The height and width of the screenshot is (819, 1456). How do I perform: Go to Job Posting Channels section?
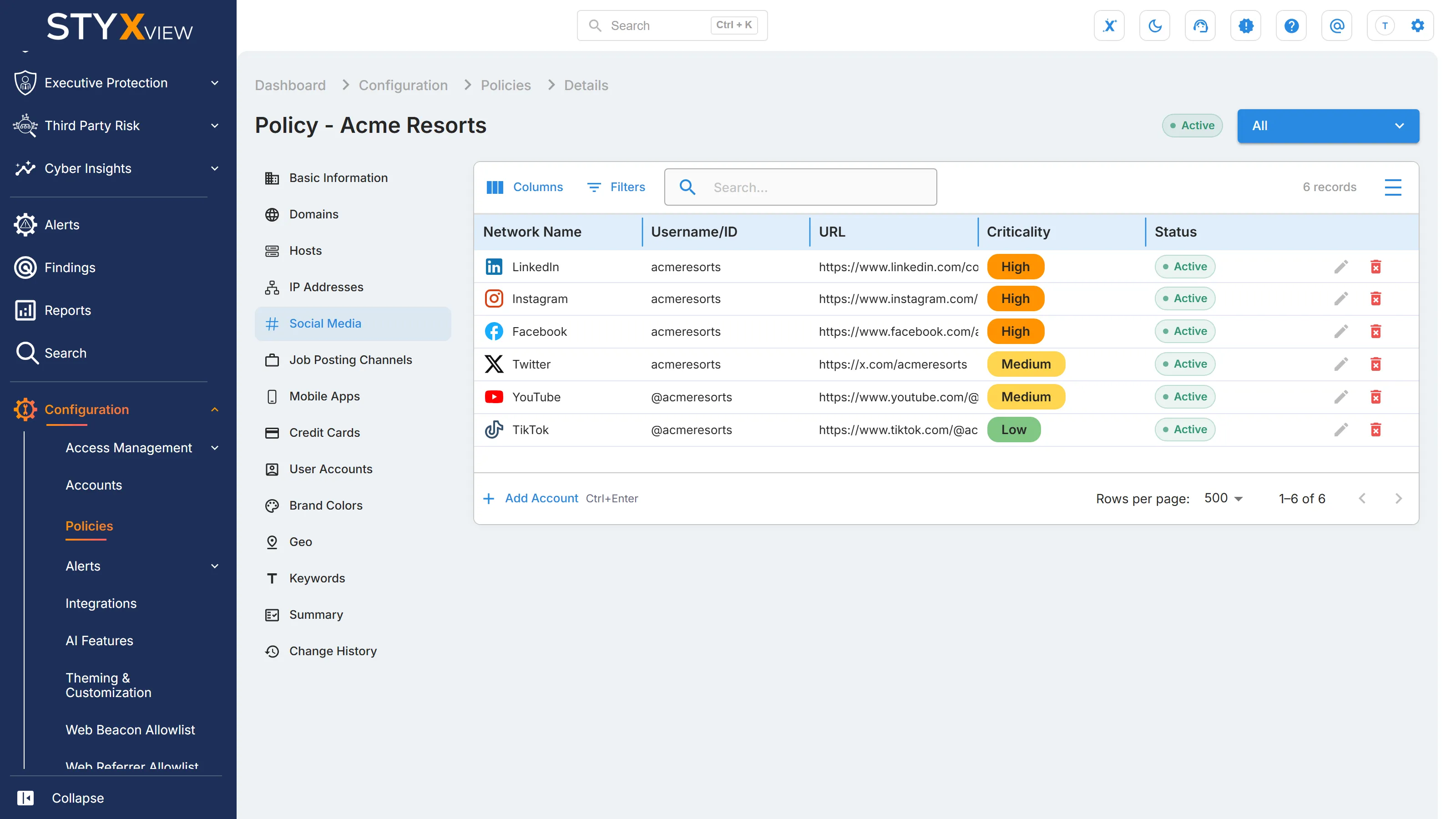coord(353,360)
